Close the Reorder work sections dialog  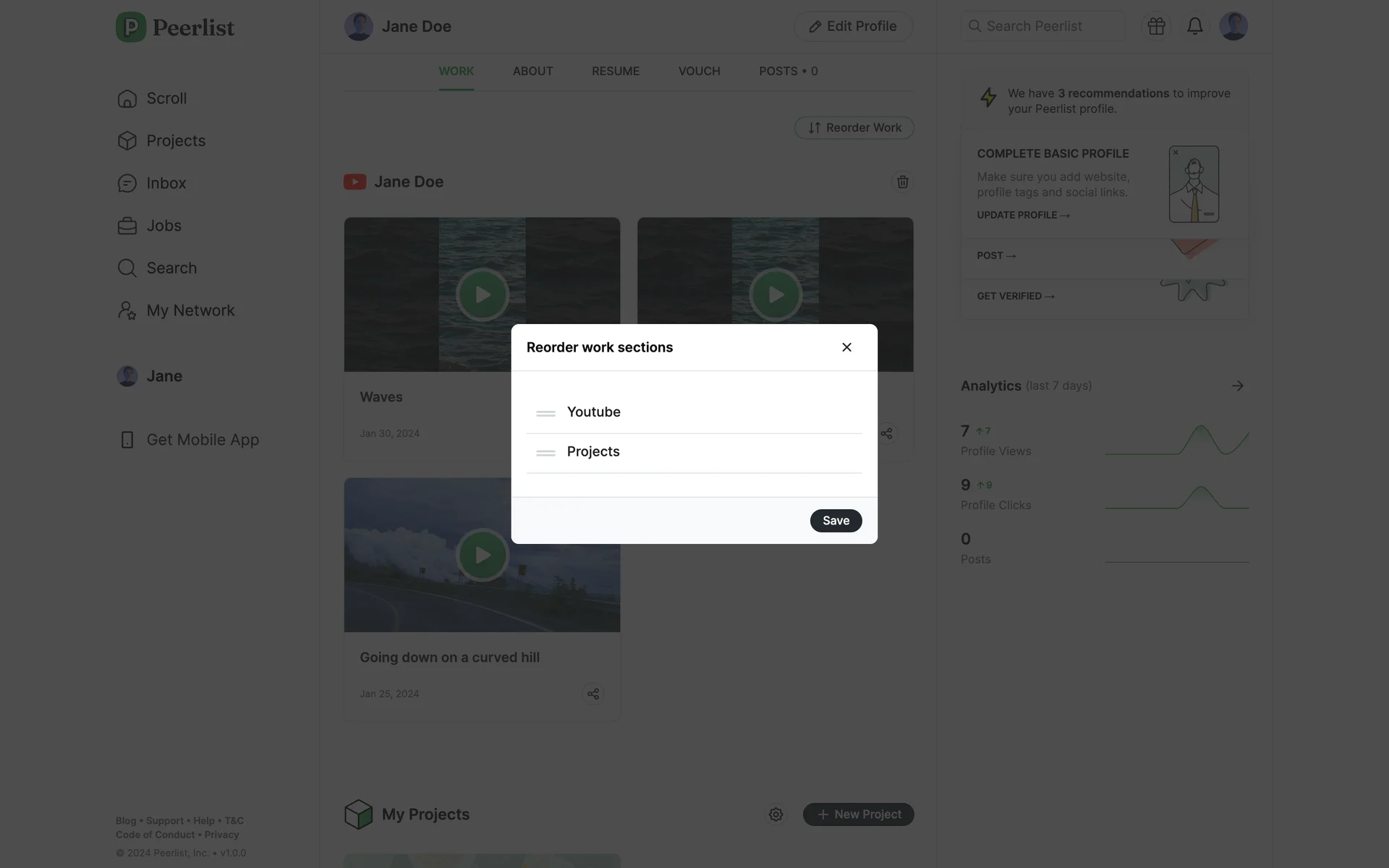846,347
